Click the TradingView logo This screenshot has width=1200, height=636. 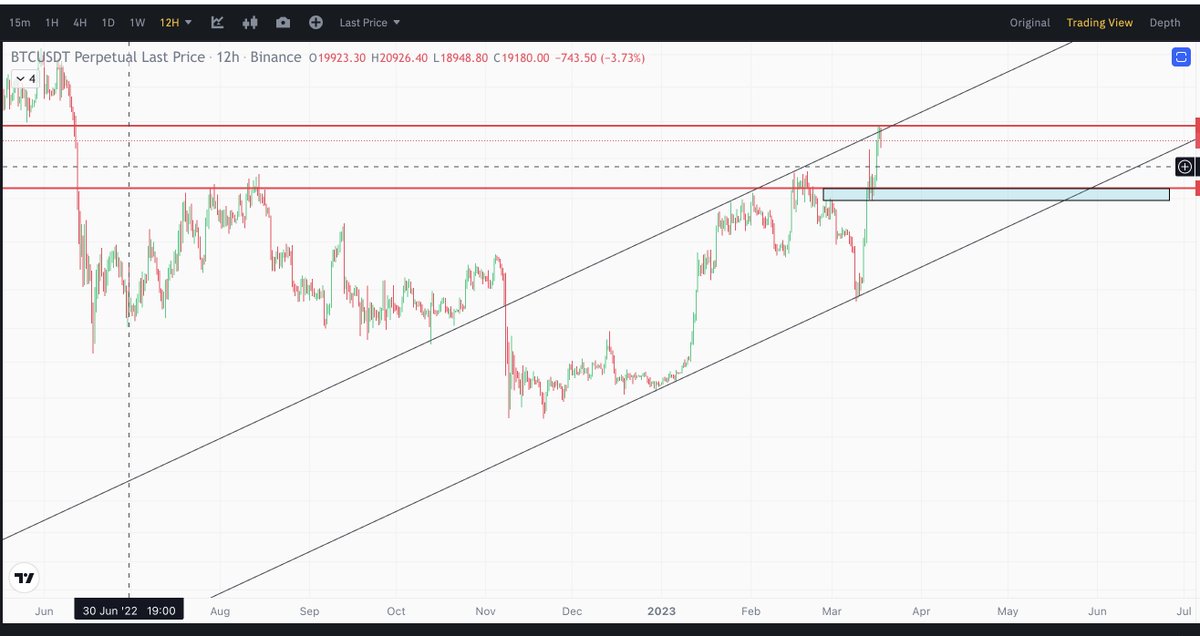(24, 578)
